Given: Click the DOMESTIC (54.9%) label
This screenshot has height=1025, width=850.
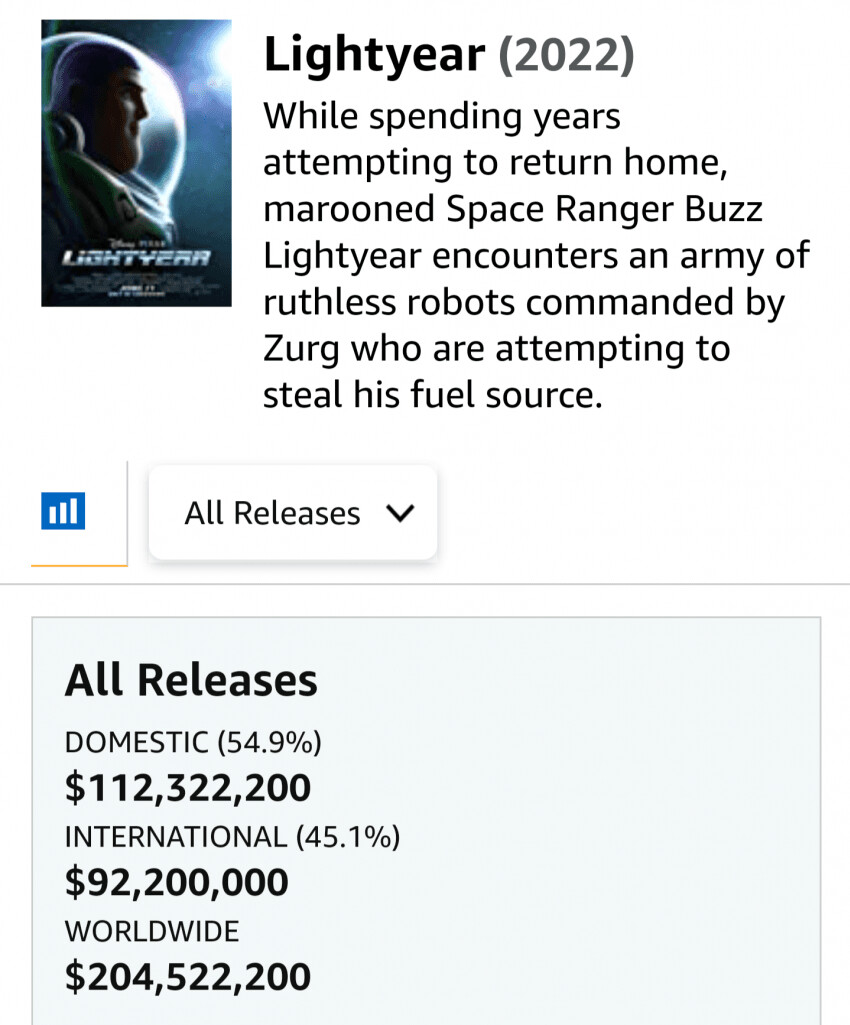Looking at the screenshot, I should click(x=193, y=742).
